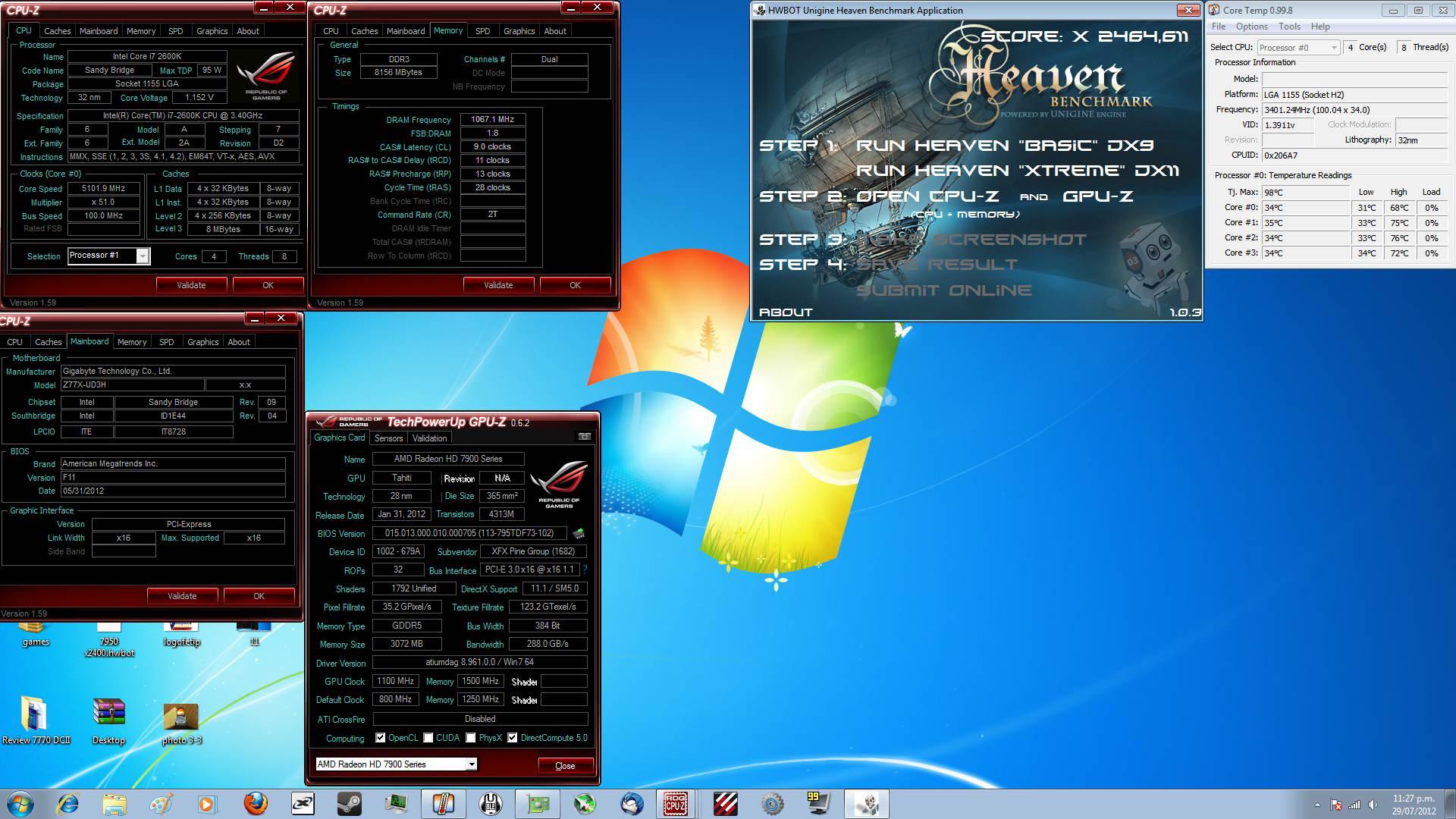Open Core Temp Select CPU dropdown
1456x819 pixels.
pyautogui.click(x=1298, y=48)
